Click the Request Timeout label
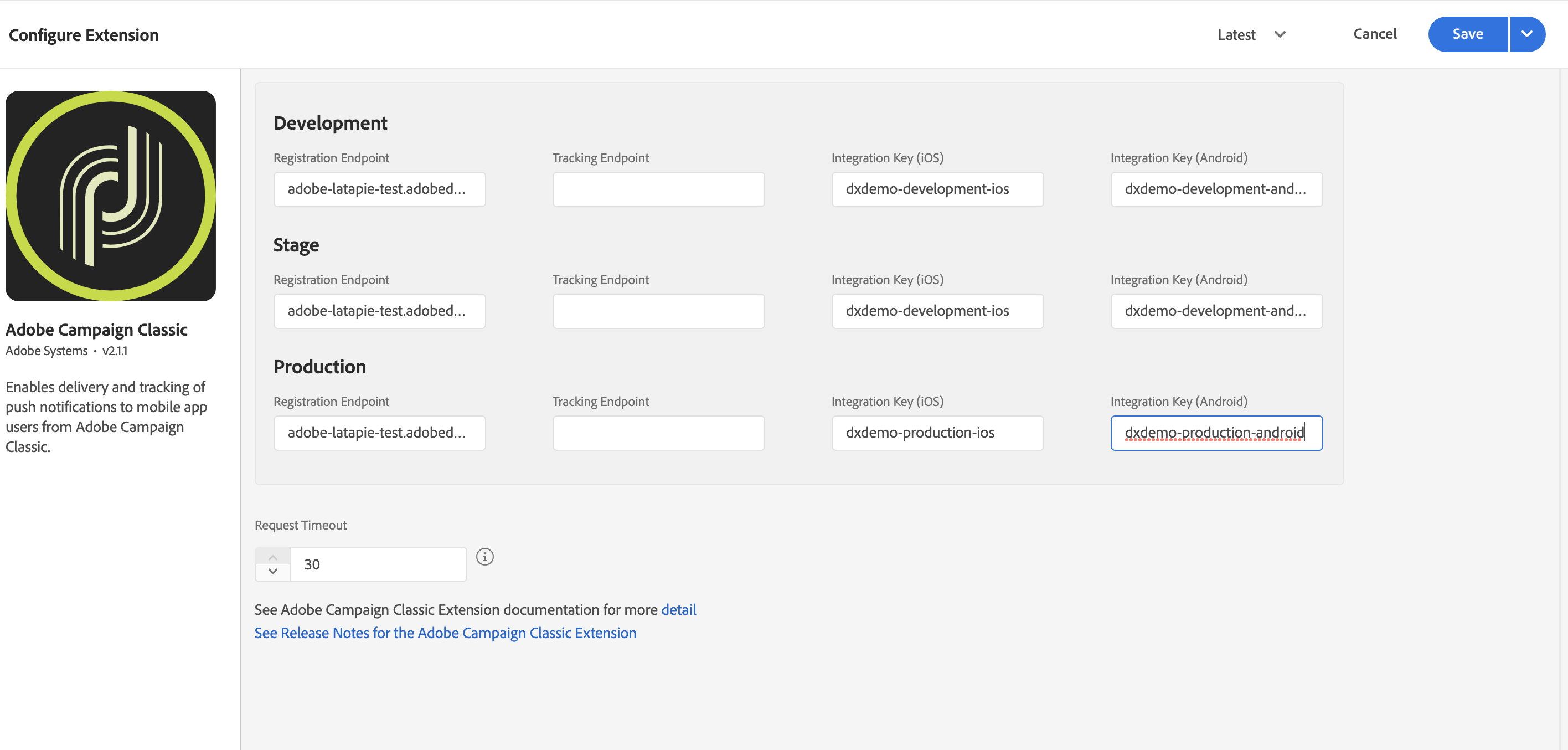 (x=300, y=525)
